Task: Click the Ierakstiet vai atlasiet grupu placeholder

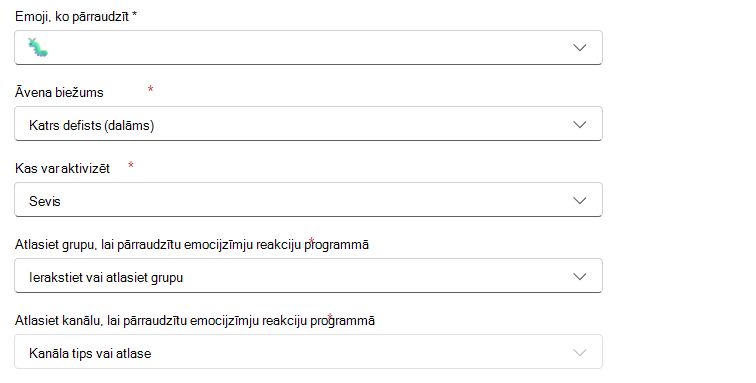Action: click(x=106, y=277)
